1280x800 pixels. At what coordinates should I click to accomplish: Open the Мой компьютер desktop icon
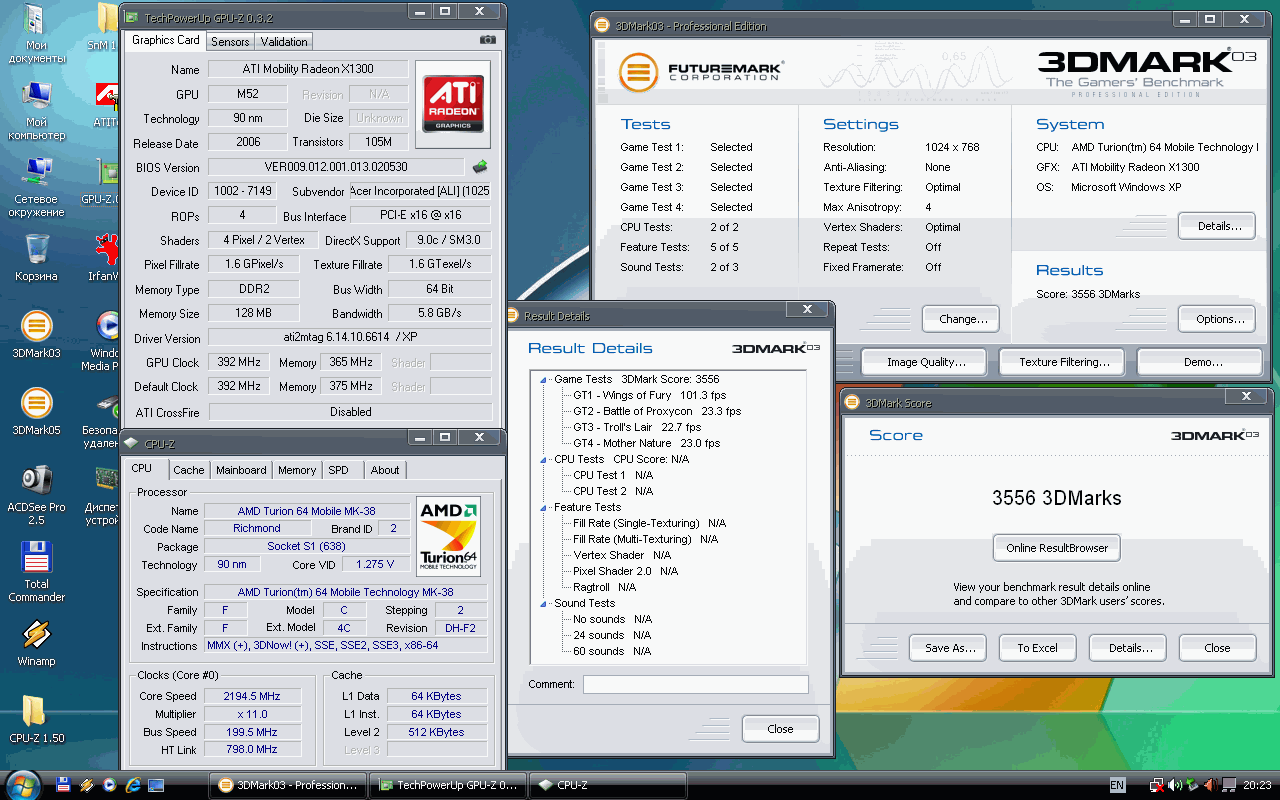(x=37, y=110)
